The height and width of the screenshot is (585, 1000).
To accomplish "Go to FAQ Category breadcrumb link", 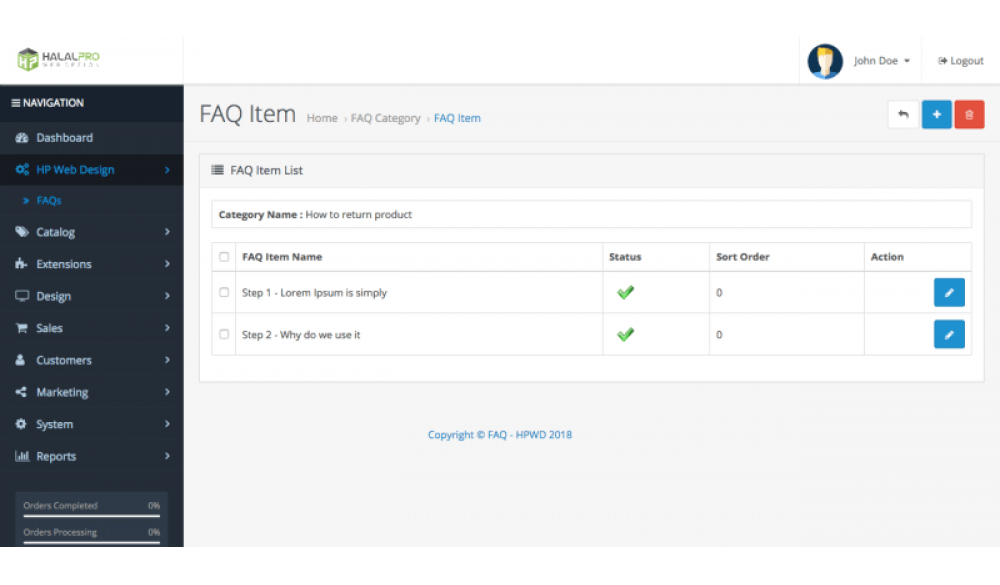I will pos(385,118).
